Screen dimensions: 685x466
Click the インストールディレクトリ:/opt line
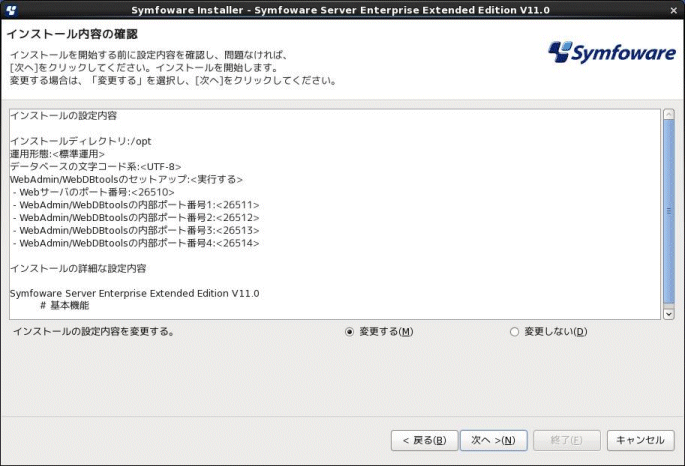click(x=80, y=141)
